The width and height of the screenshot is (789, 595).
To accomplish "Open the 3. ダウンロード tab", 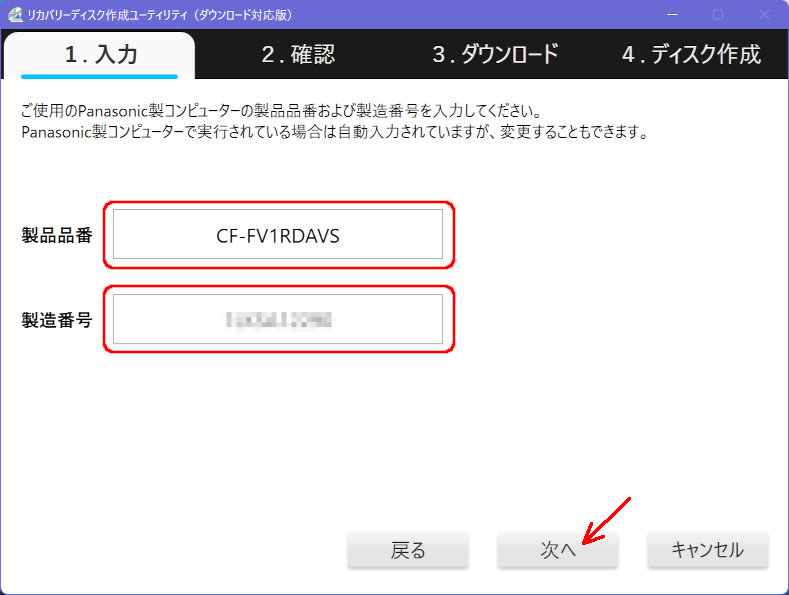I will tap(495, 54).
